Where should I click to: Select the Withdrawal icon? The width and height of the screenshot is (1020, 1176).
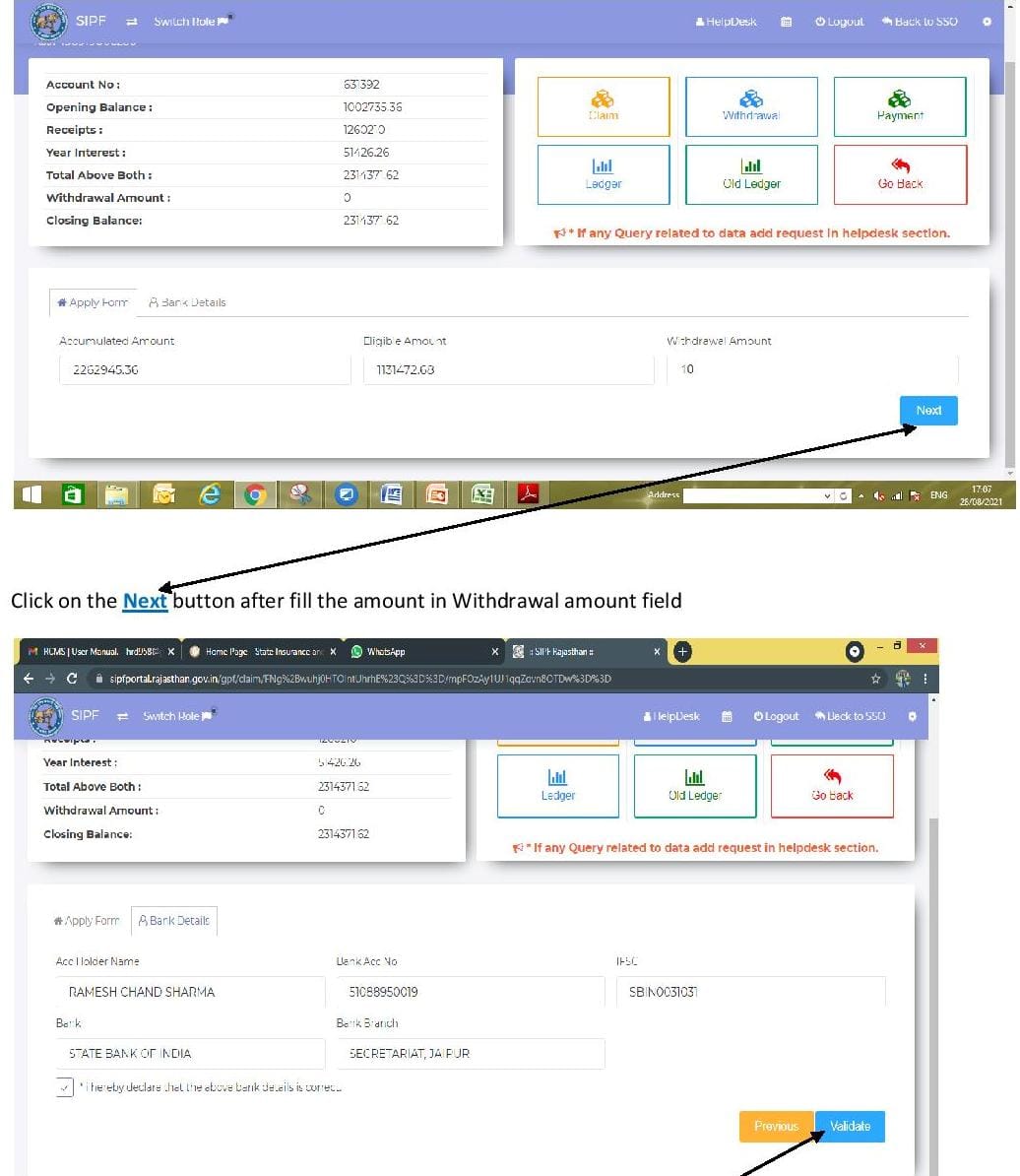751,105
